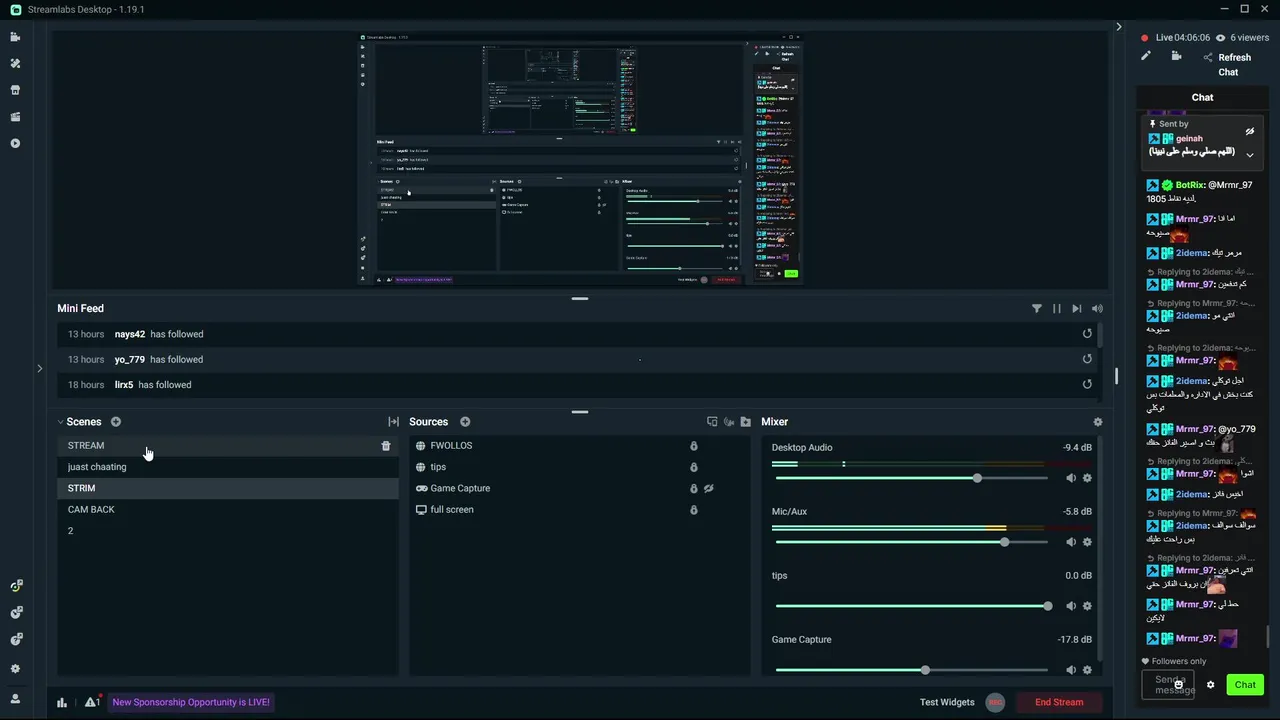The width and height of the screenshot is (1280, 720).
Task: Adjust the Game Capture volume slider
Action: (912, 670)
